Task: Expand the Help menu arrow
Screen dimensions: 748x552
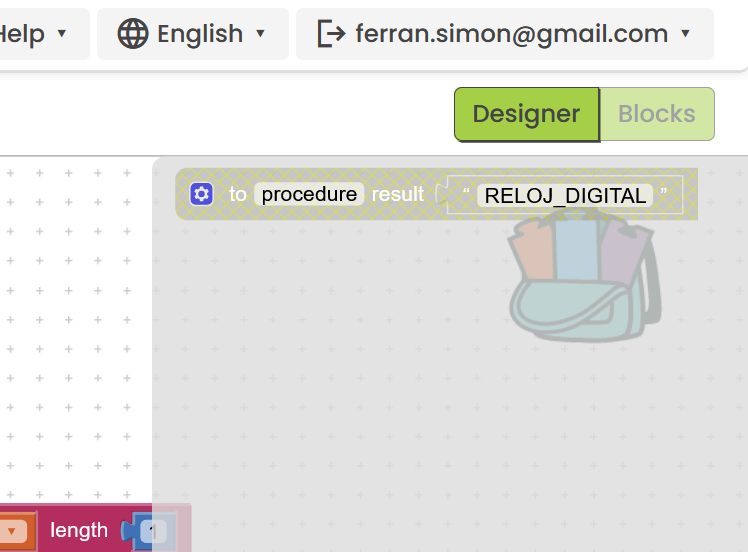Action: (x=62, y=34)
